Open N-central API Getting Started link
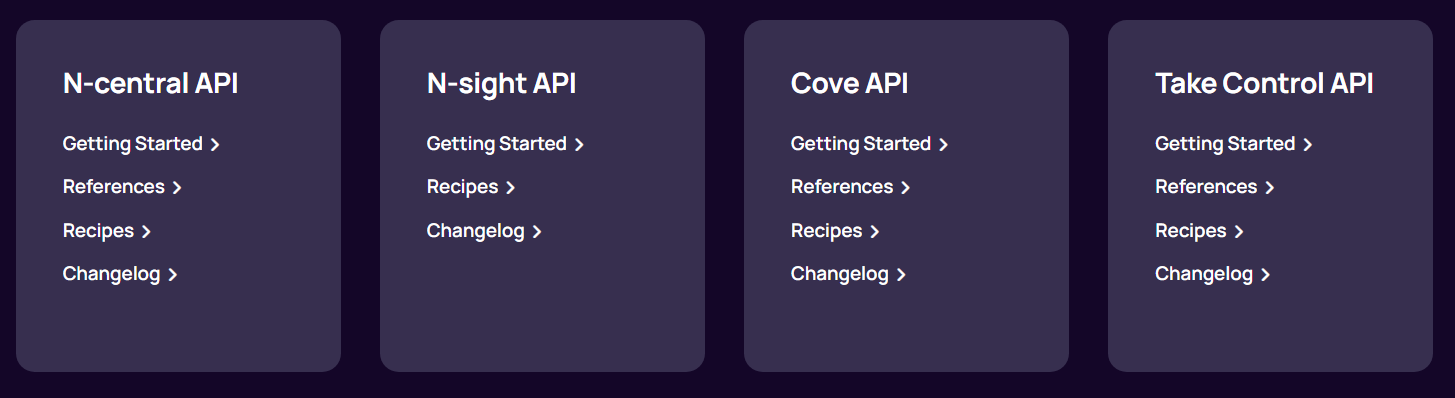This screenshot has height=398, width=1455. [141, 144]
